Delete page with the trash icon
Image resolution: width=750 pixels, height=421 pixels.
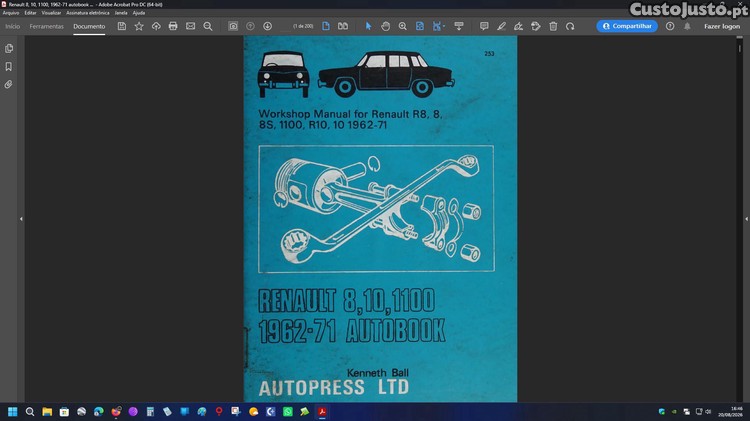coord(553,26)
